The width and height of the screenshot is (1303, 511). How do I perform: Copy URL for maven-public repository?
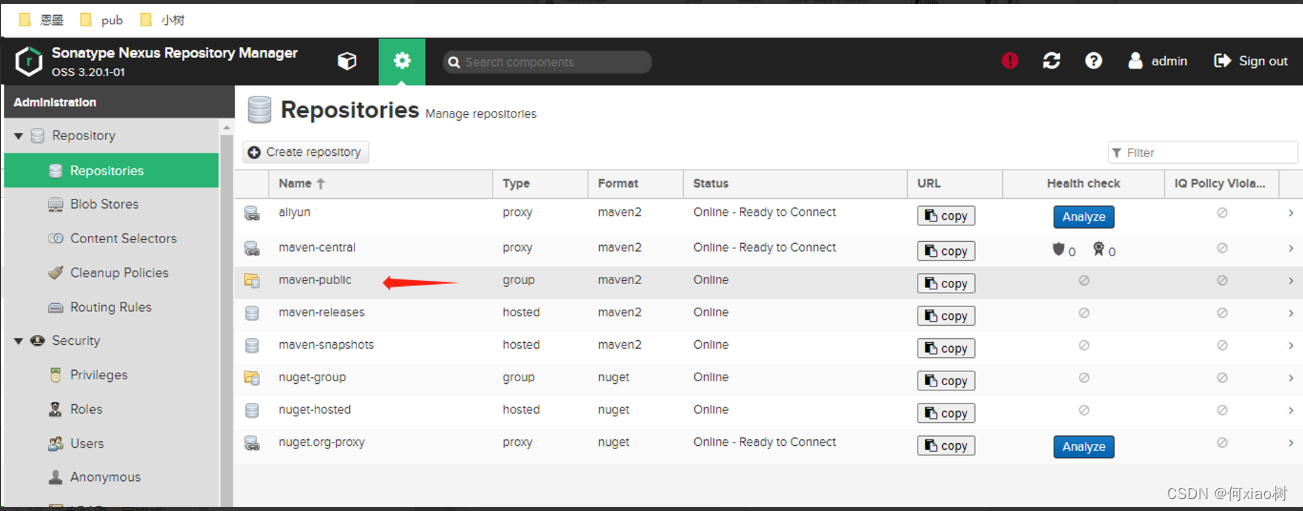tap(946, 284)
